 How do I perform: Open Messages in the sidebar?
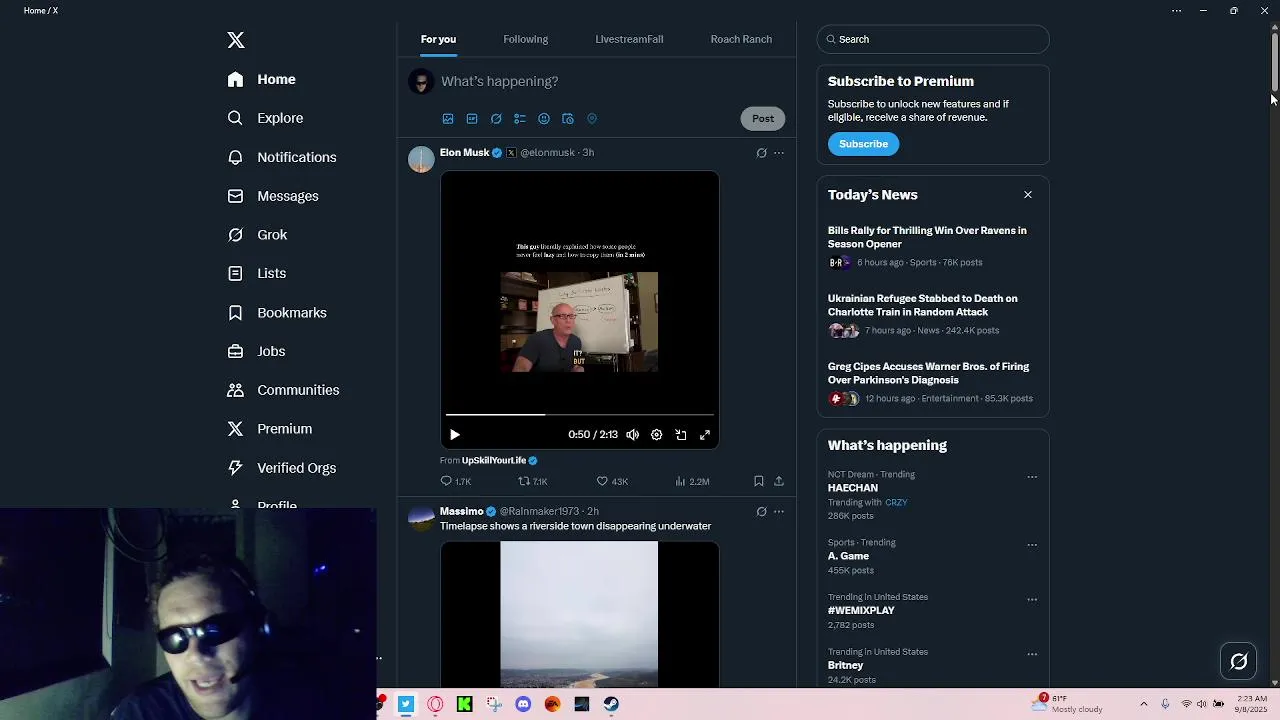tap(272, 196)
